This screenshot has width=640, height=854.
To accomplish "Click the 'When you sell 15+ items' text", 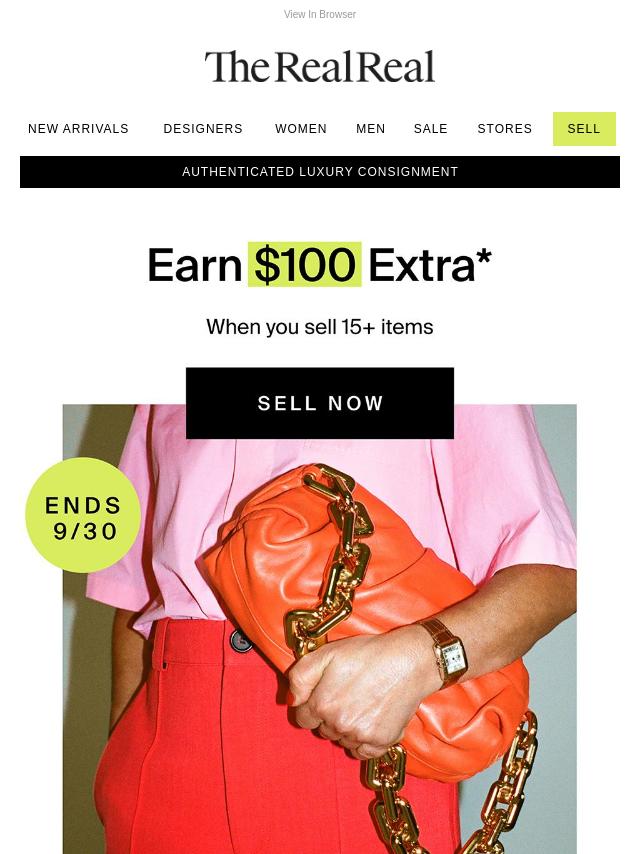I will [320, 327].
